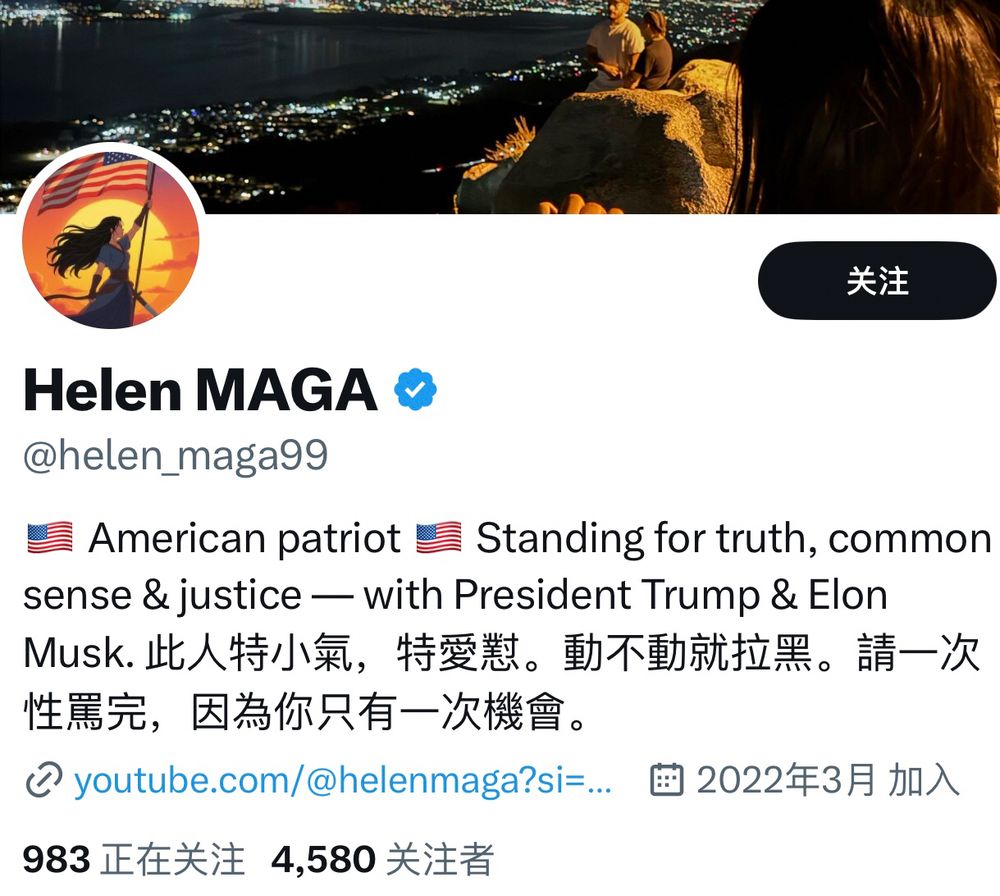Click the Chinese bio line starting 性罵完
The image size is (1000, 896).
pyautogui.click(x=305, y=712)
